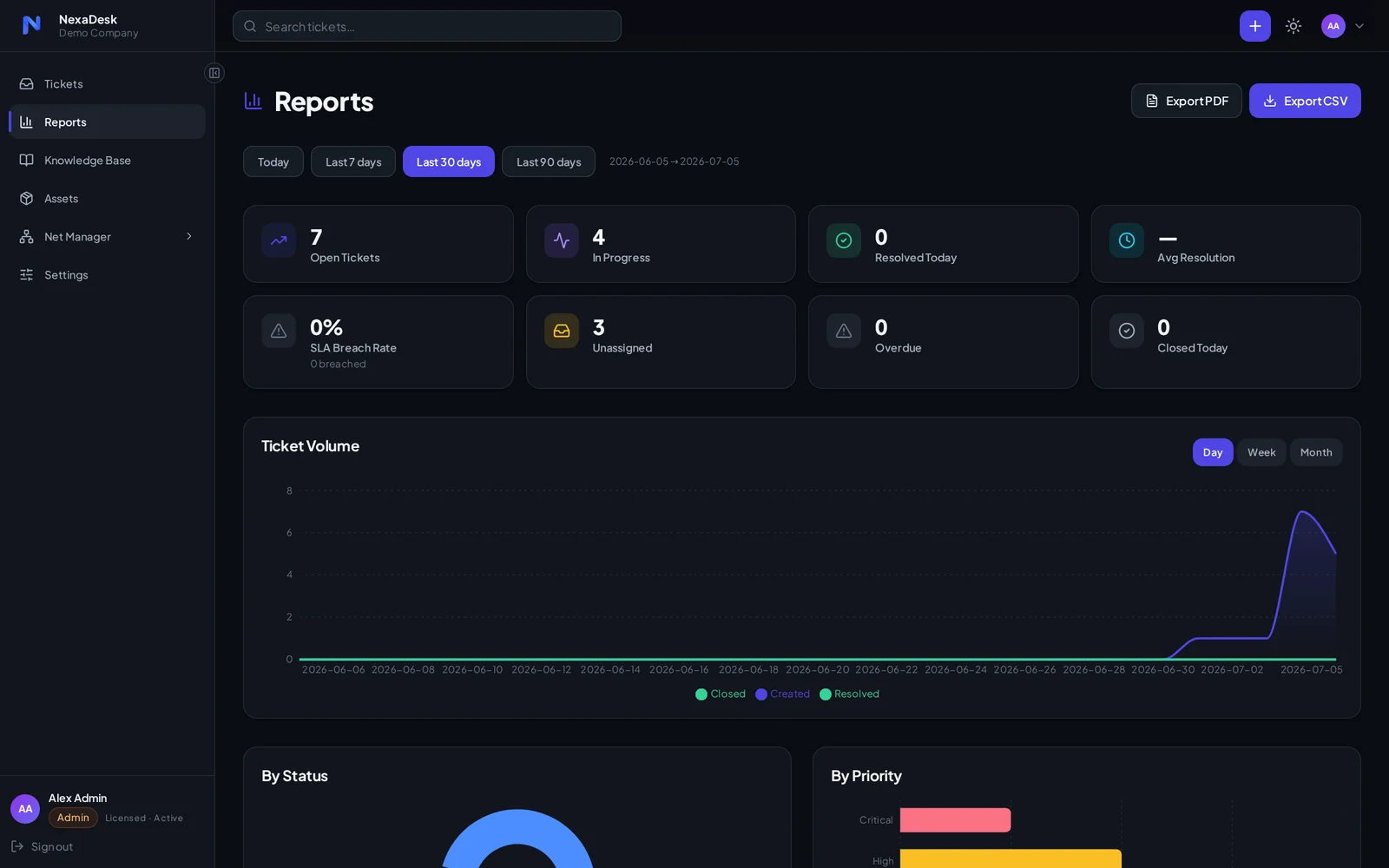Click the Alex Admin avatar in sidebar footer
Viewport: 1389px width, 868px height.
pos(25,809)
